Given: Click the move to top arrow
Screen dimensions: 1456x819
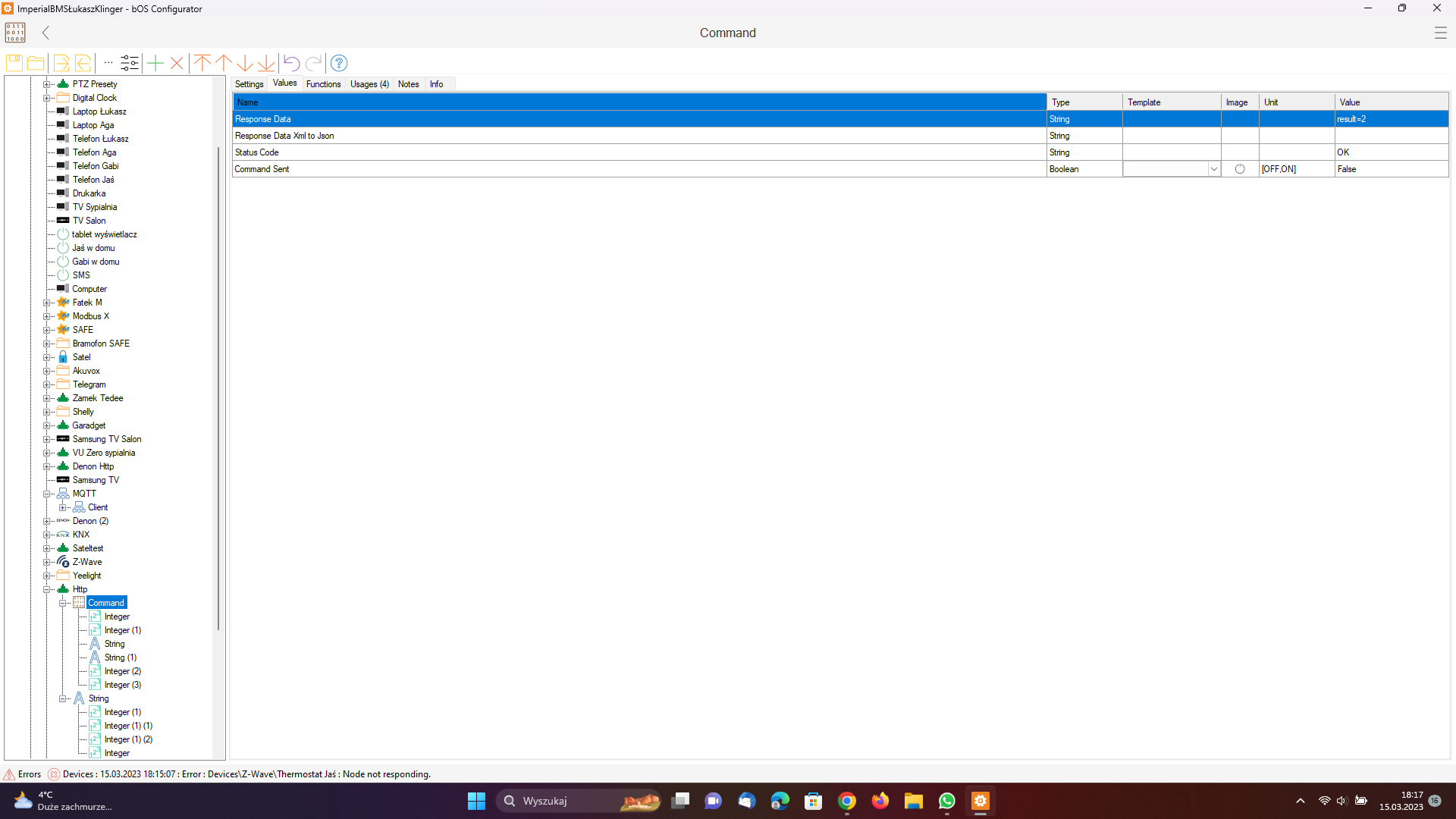Looking at the screenshot, I should (202, 63).
